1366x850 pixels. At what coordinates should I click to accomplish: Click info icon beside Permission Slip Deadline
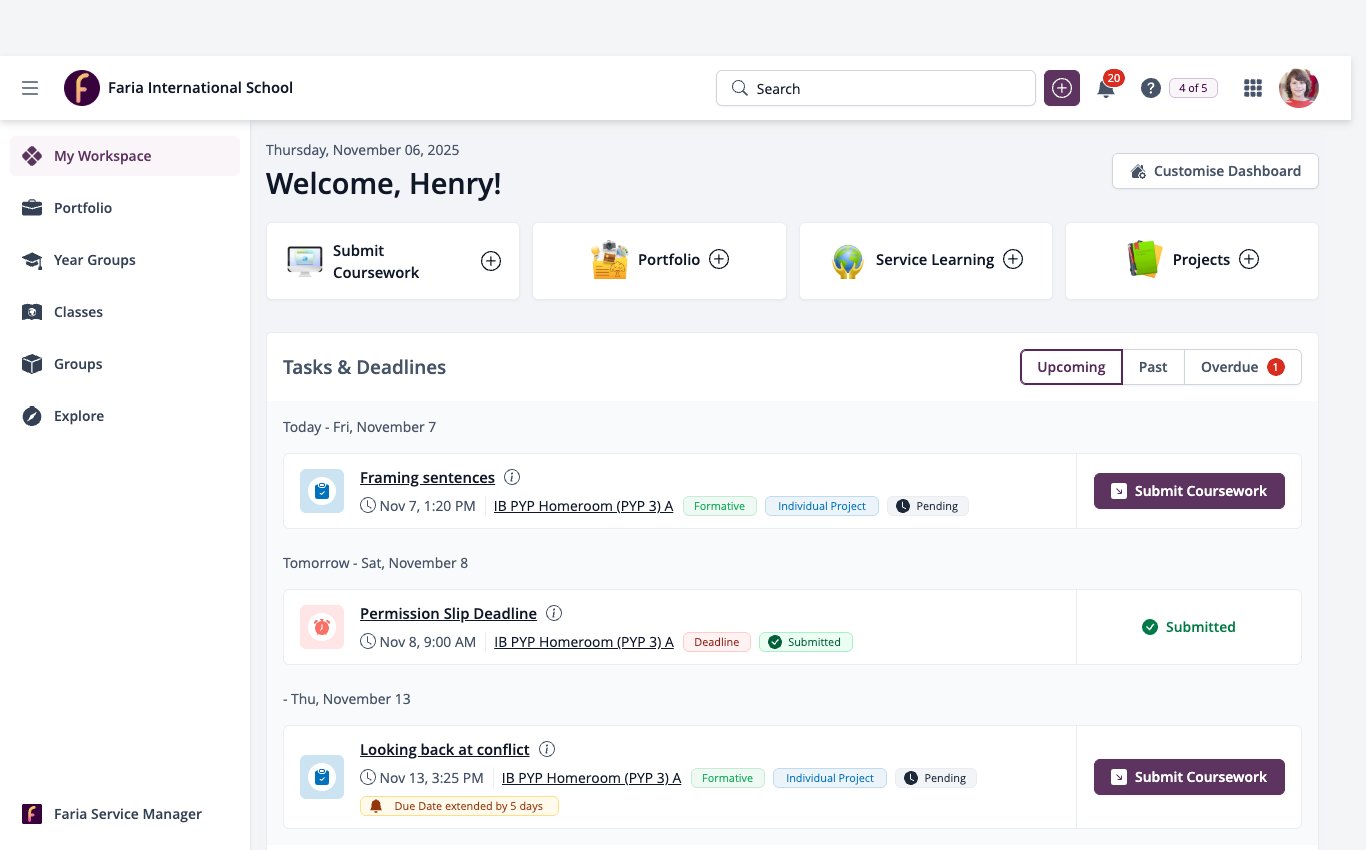[554, 613]
